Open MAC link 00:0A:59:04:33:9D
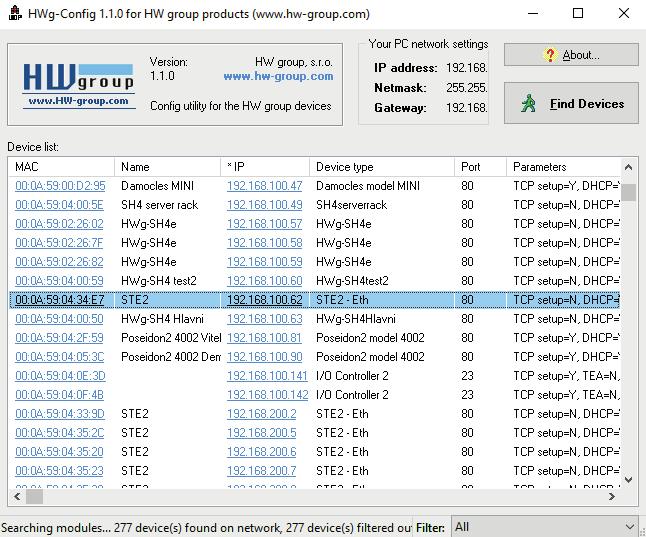Viewport: 646px width, 537px height. pyautogui.click(x=60, y=413)
